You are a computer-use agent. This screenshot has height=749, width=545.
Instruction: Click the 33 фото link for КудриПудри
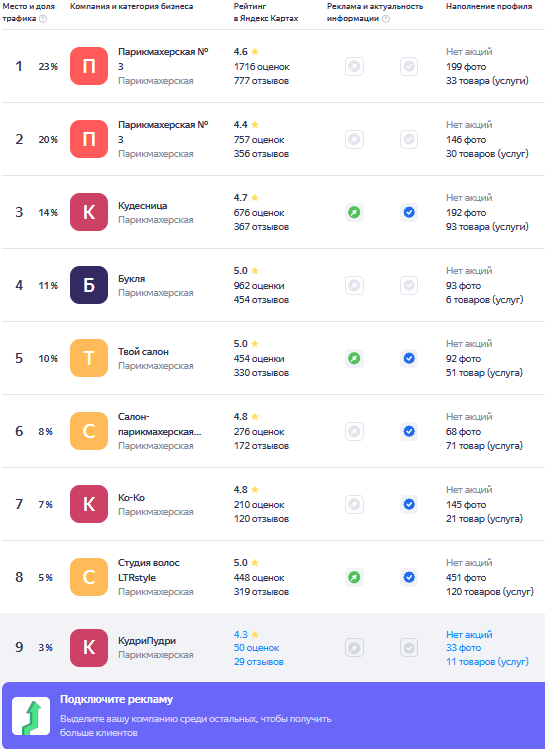[463, 648]
